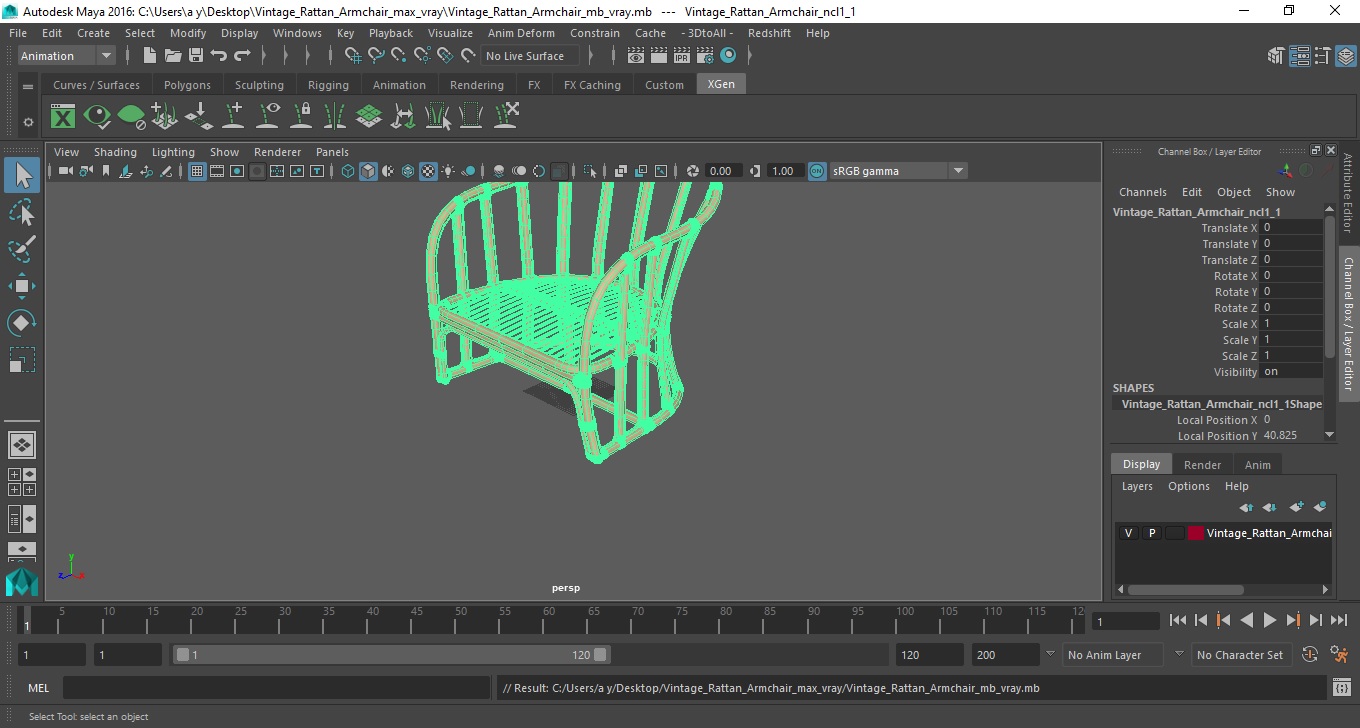This screenshot has height=728, width=1360.
Task: Open the viewport Shading menu
Action: 115,152
